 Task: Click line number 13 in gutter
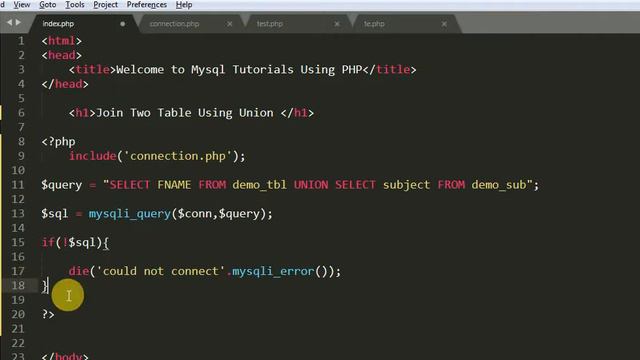tap(18, 213)
